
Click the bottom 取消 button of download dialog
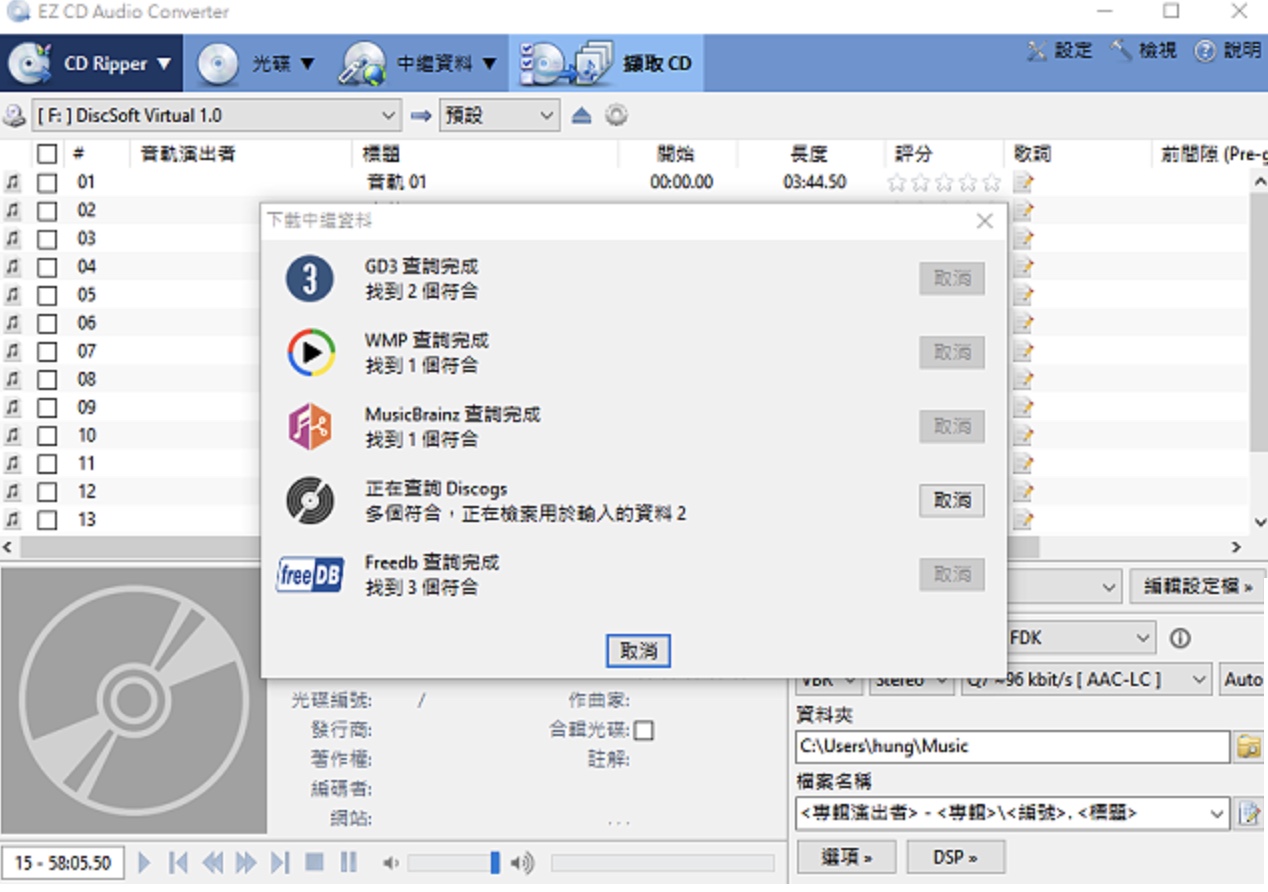pos(638,651)
